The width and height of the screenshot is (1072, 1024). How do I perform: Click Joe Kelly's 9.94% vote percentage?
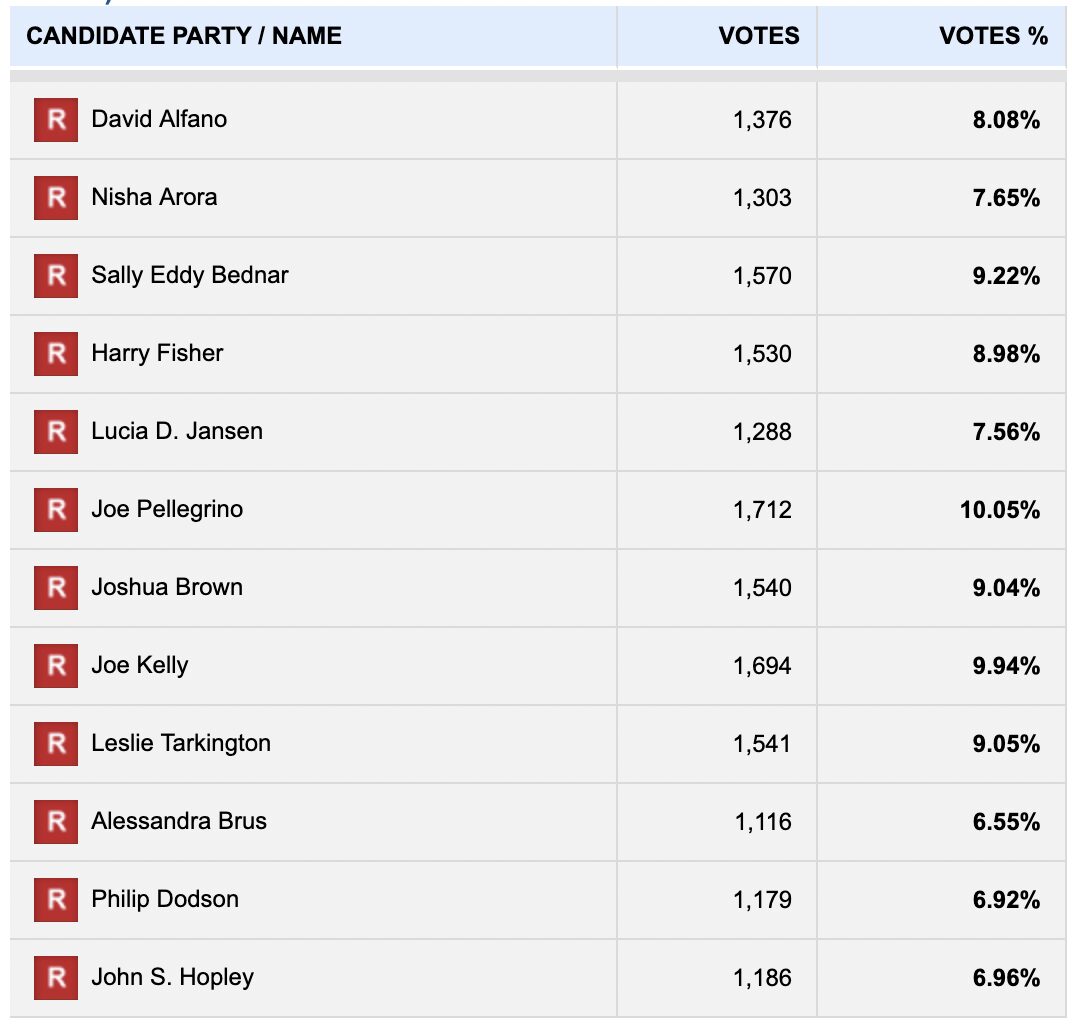pos(1006,666)
